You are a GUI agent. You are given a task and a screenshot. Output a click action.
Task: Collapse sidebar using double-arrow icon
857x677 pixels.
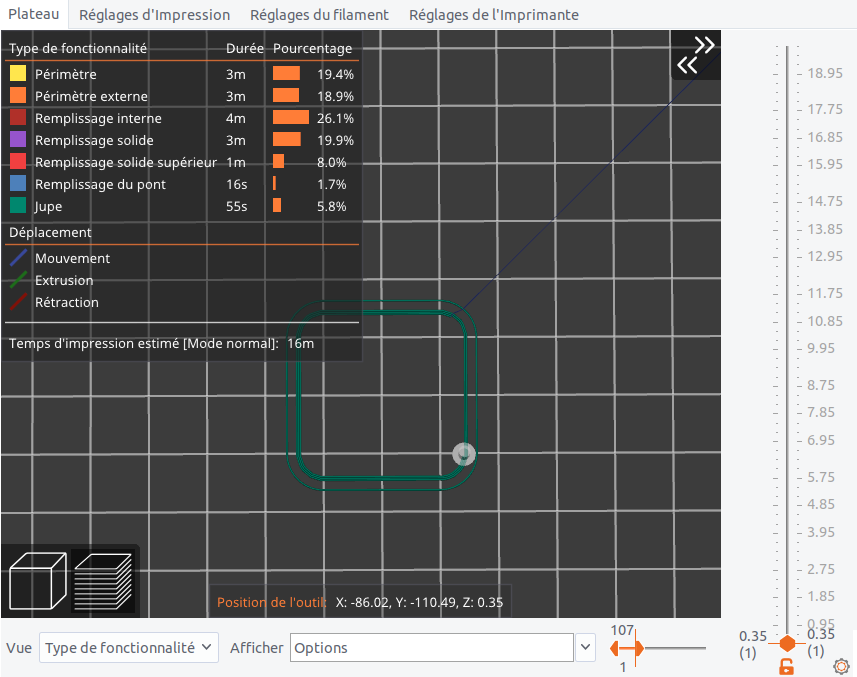click(695, 55)
